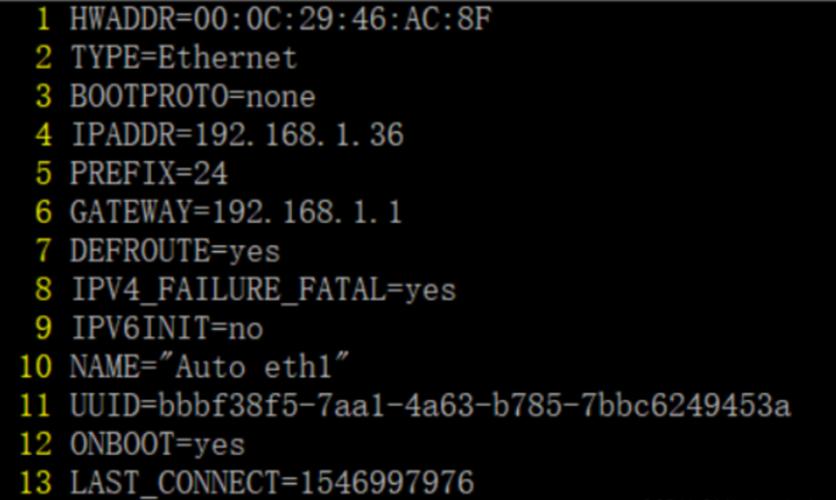Click line number 4 in gutter
Image resolution: width=836 pixels, height=500 pixels.
(x=43, y=135)
